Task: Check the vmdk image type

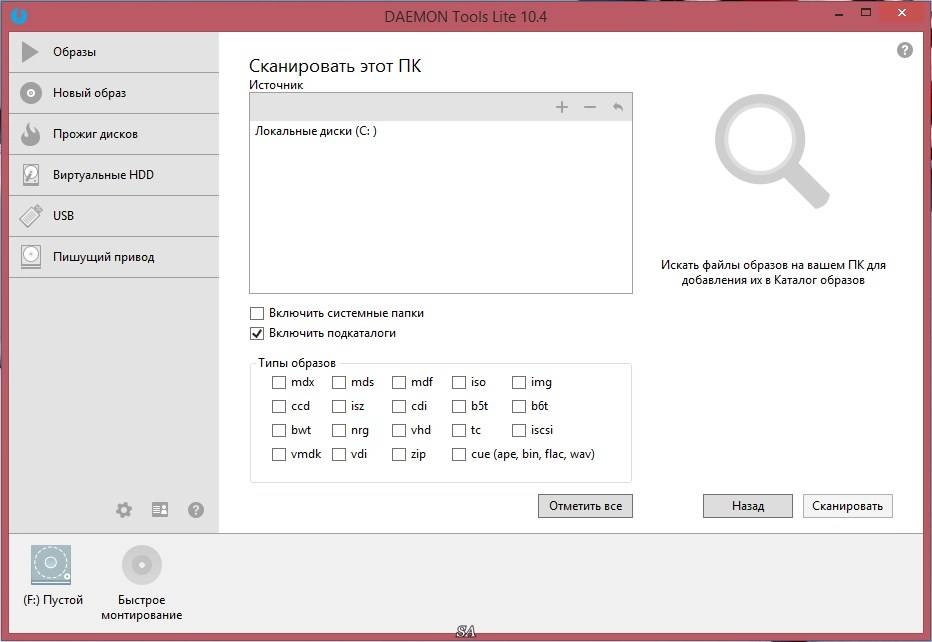Action: point(279,454)
